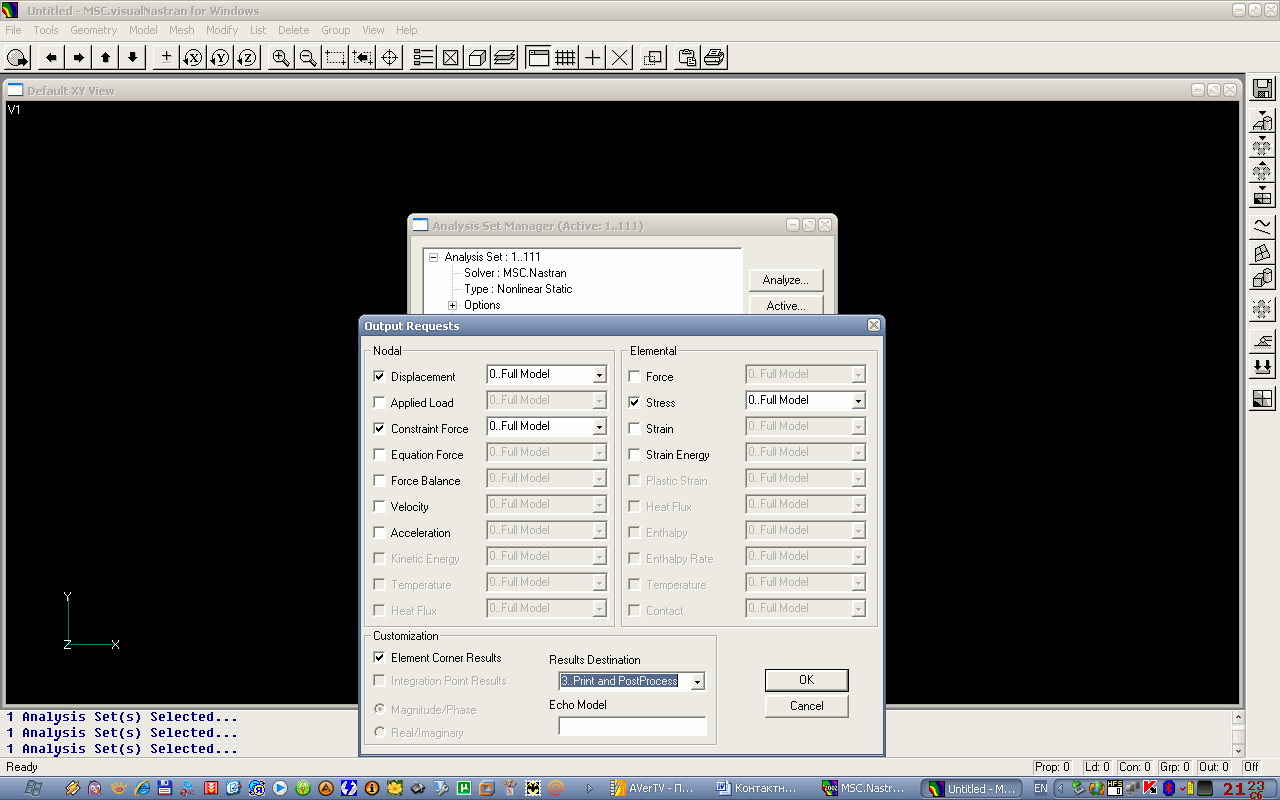Click Active... in Analysis Set Manager
1280x800 pixels.
point(786,305)
